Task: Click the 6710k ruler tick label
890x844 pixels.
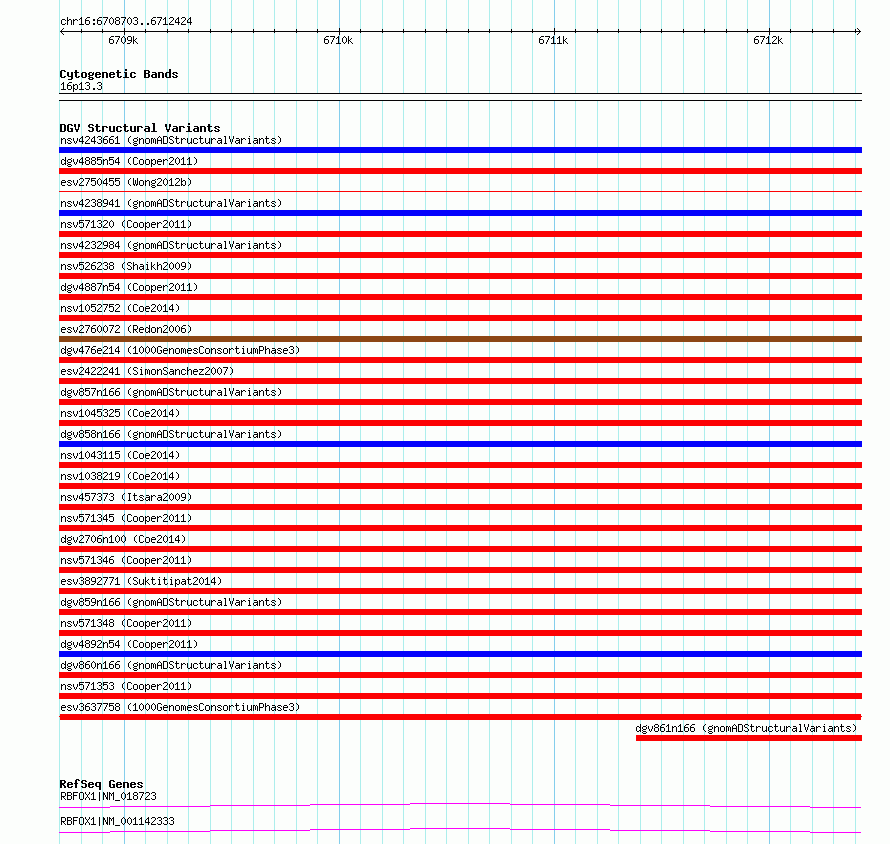Action: coord(338,40)
